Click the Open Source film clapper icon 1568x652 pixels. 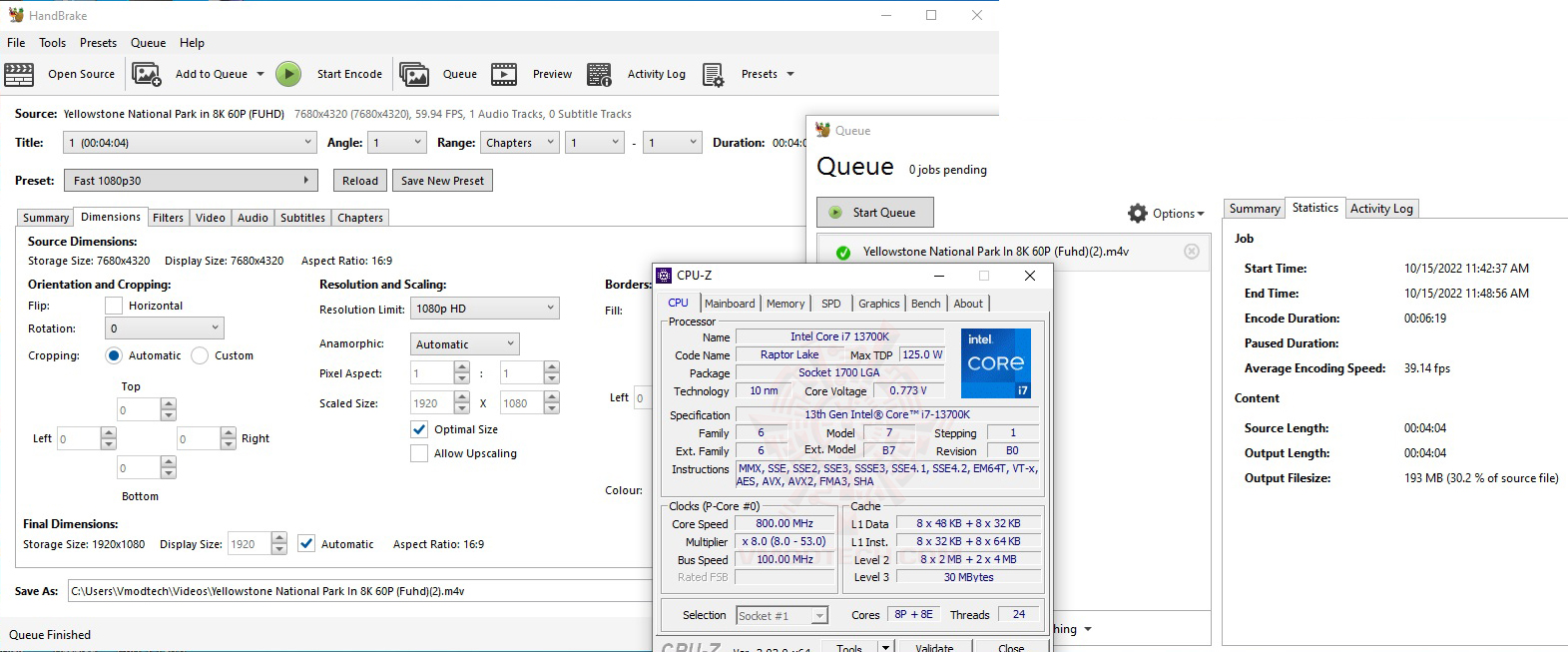click(19, 75)
